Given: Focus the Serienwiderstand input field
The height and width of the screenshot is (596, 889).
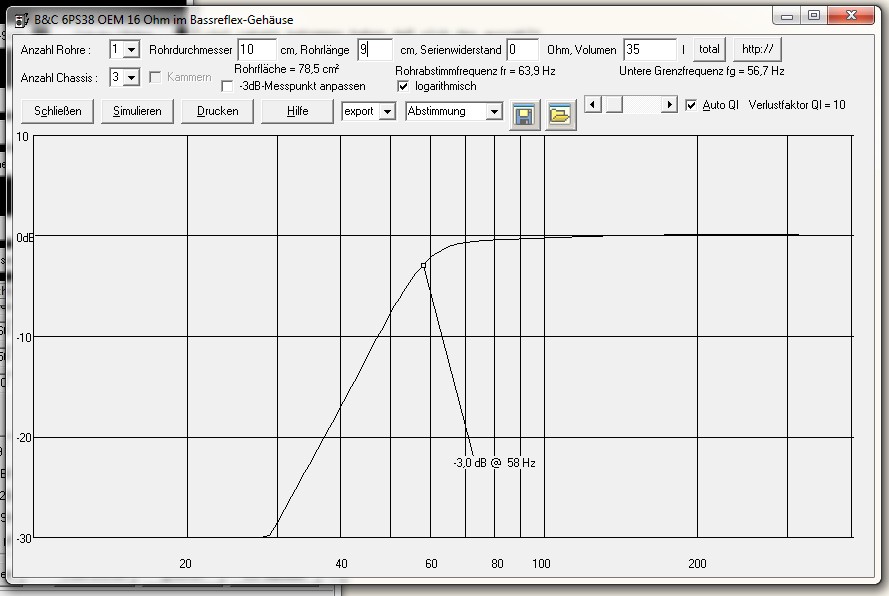Looking at the screenshot, I should click(522, 50).
